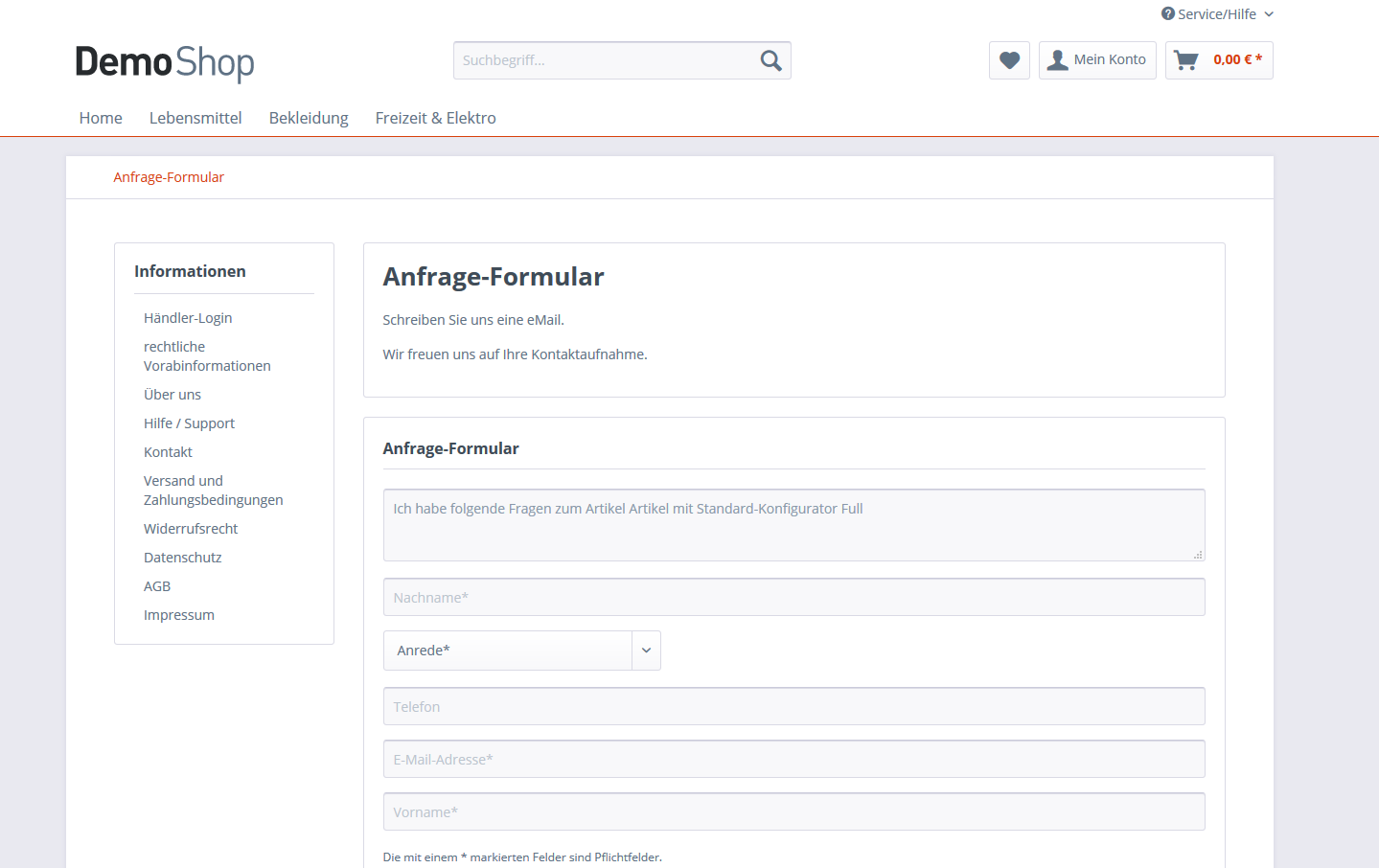Open the Bekleidung category
1379x868 pixels.
pos(309,118)
